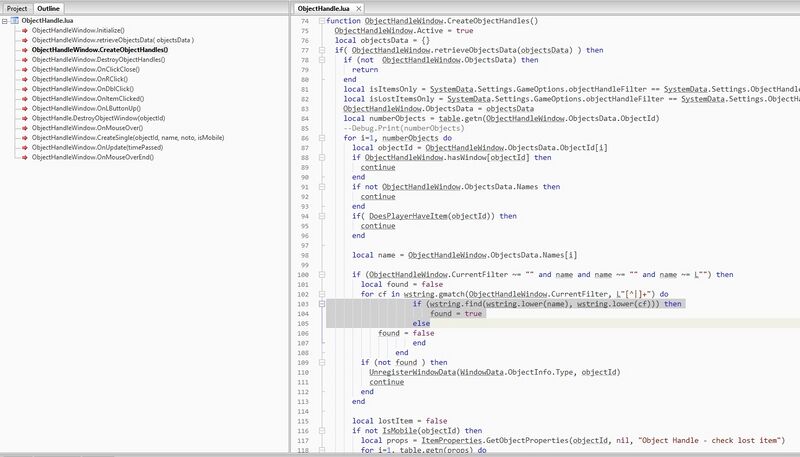
Task: Select DestroyObjectWindow(objectId) in outline
Action: coord(98,118)
